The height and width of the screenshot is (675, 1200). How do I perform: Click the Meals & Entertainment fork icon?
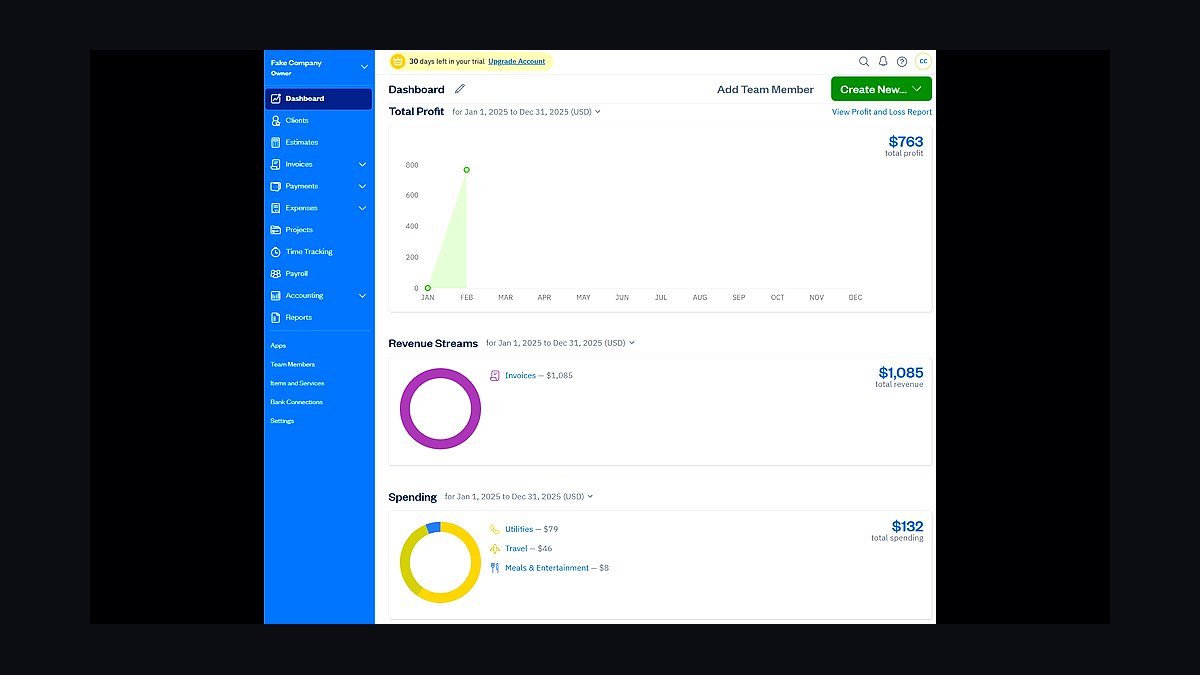(x=495, y=568)
